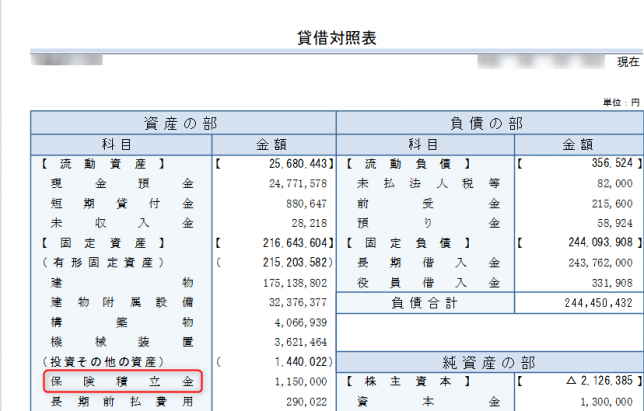This screenshot has width=644, height=411.
Task: Click the amount 243,762,000
Action: [600, 263]
